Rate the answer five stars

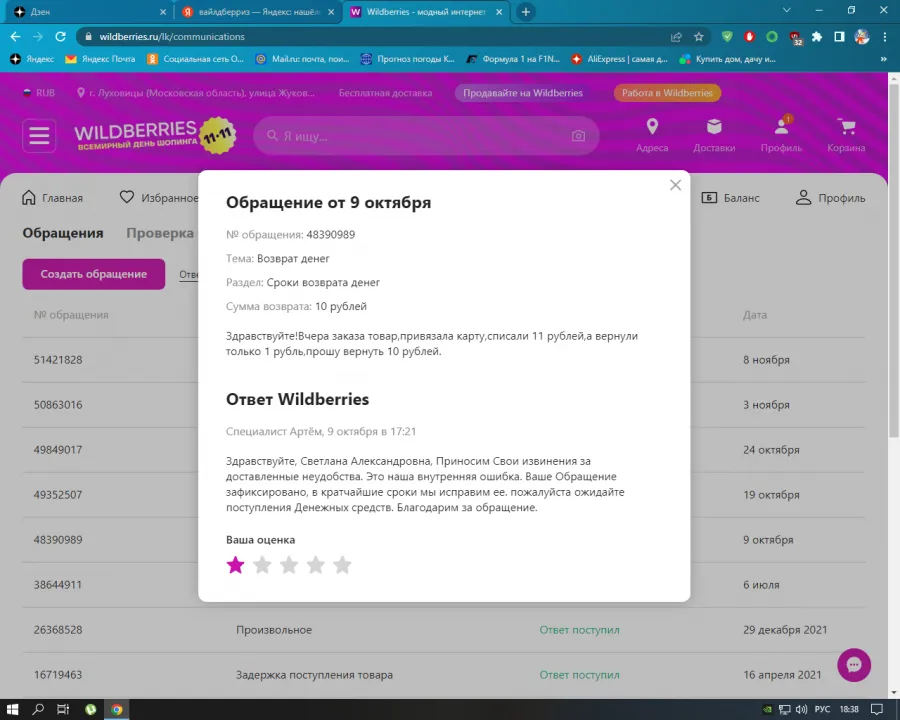(x=342, y=565)
